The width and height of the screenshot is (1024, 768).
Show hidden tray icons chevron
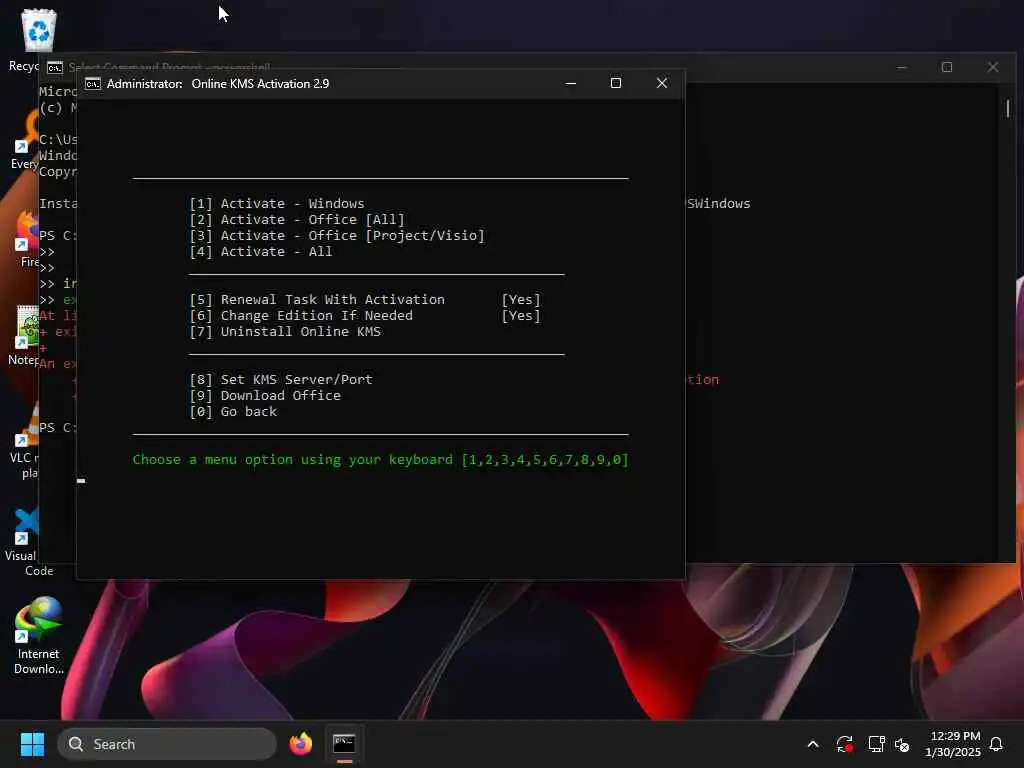click(x=813, y=744)
